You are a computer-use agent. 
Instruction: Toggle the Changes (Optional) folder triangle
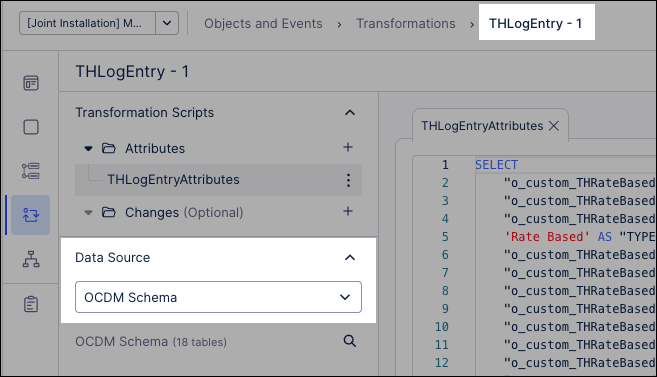coord(88,212)
